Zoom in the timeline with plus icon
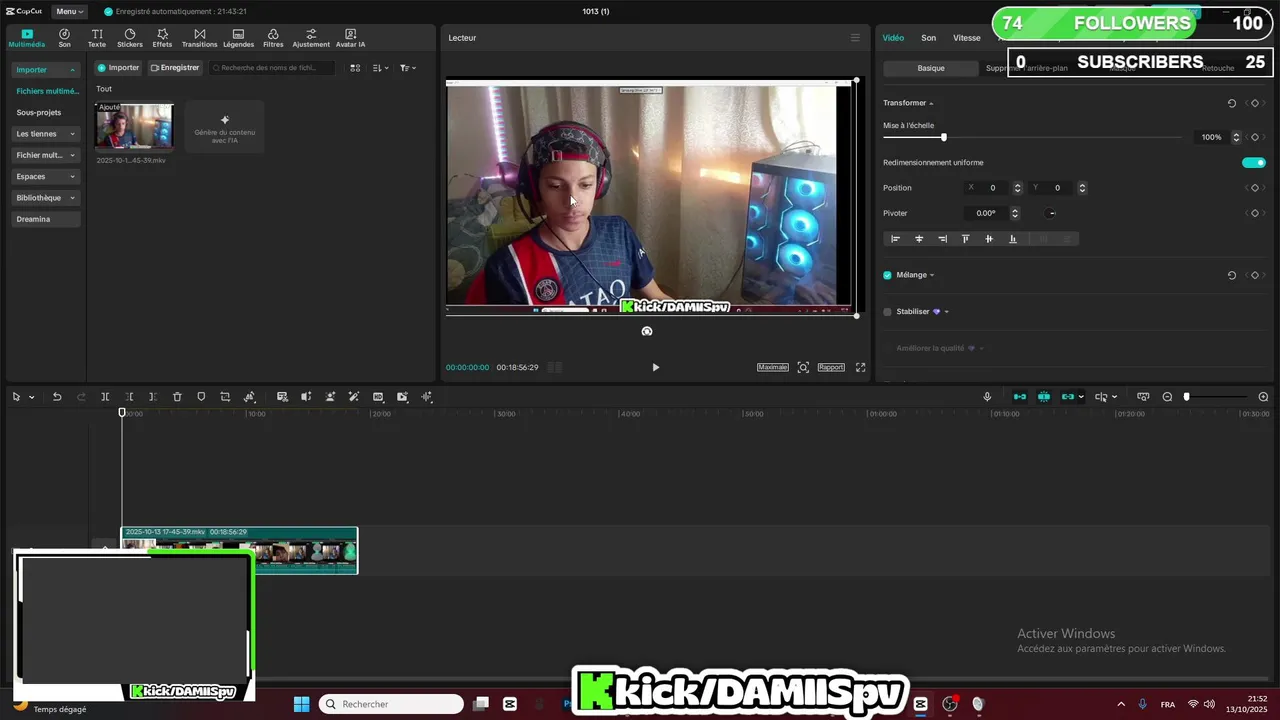Viewport: 1280px width, 720px height. coord(1263,397)
